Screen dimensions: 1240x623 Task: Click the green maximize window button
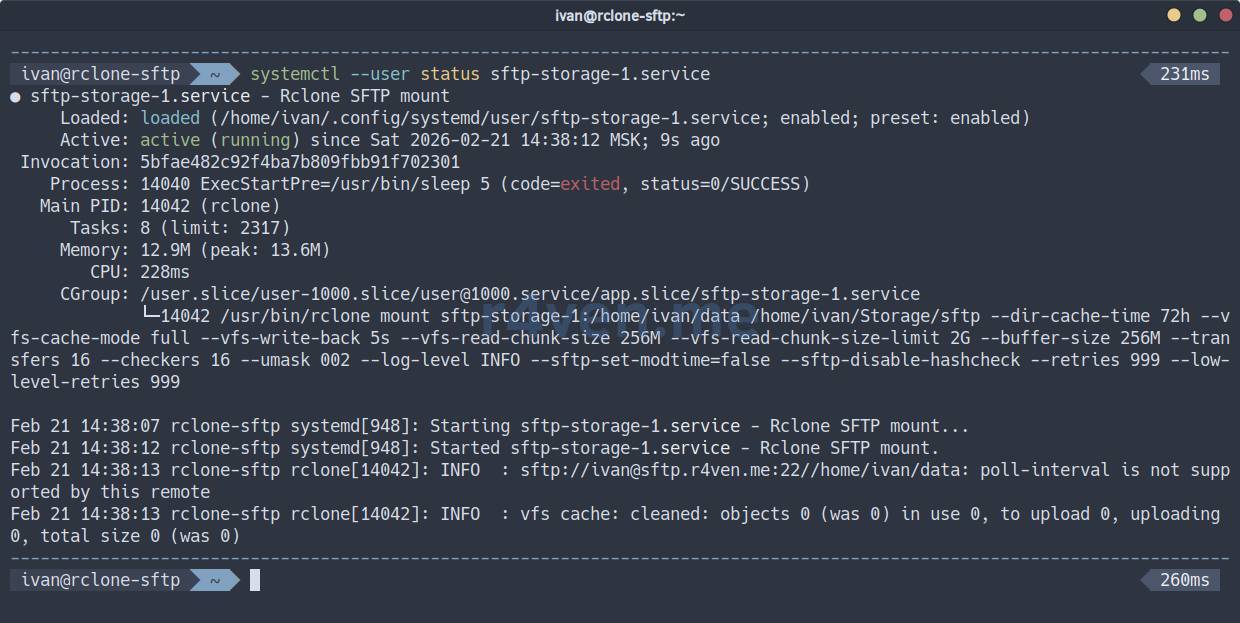click(1199, 15)
